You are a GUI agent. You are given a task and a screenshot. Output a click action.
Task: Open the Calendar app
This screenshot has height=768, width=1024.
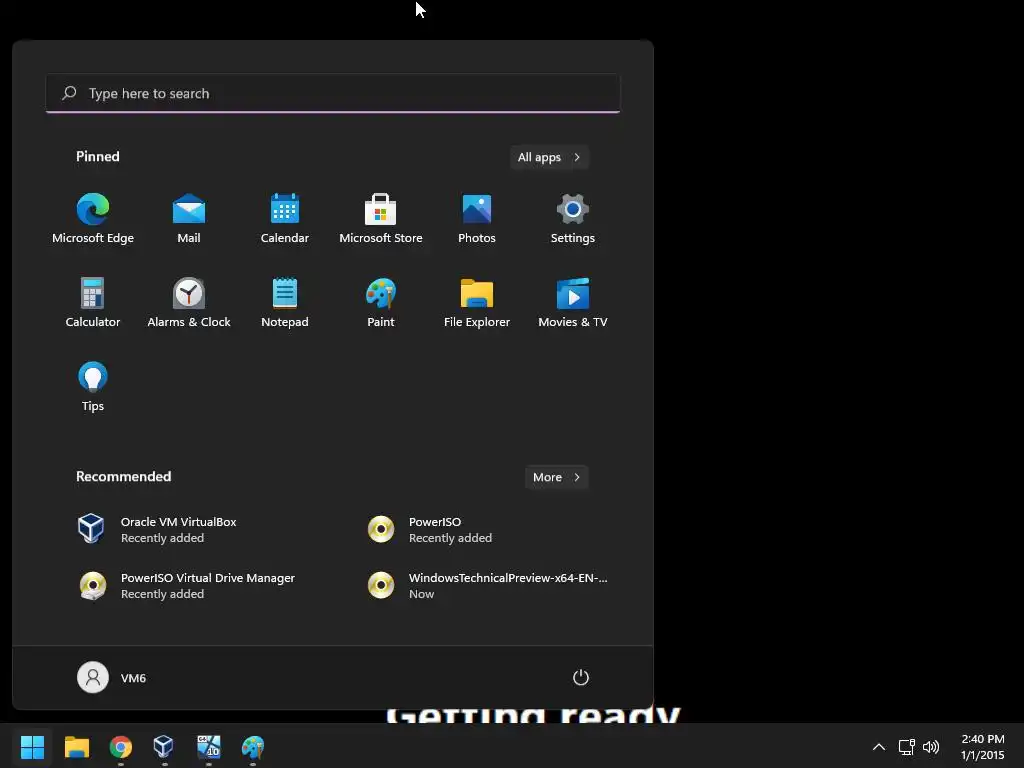click(285, 219)
